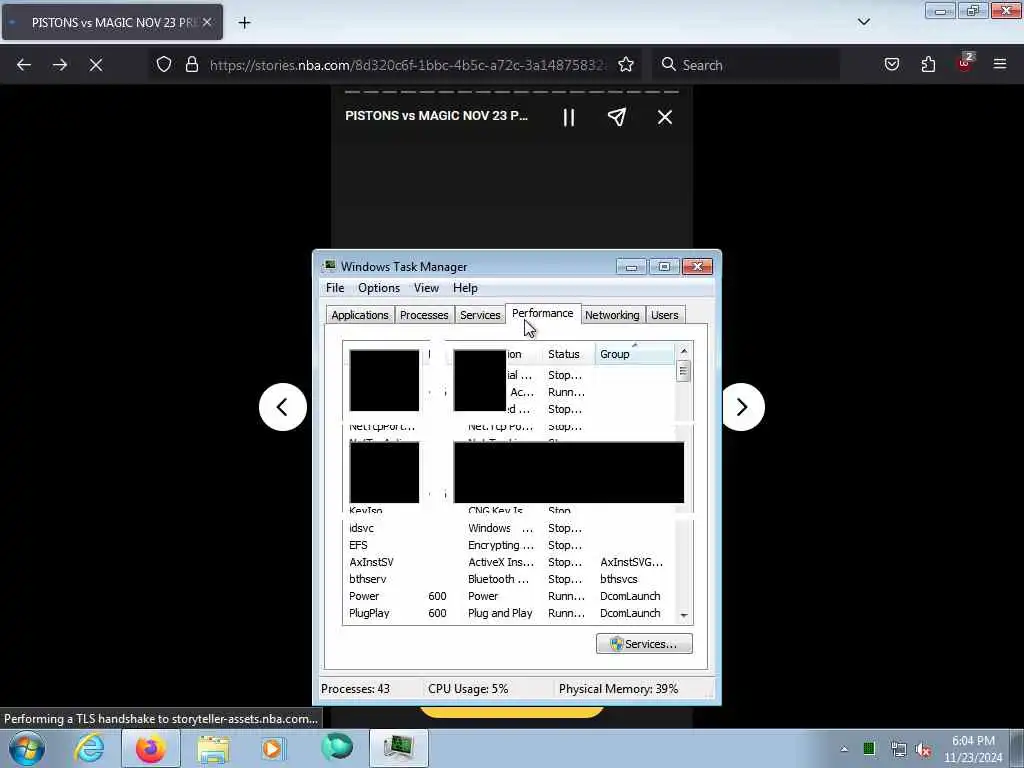The height and width of the screenshot is (768, 1024).
Task: Select the idsvc service row
Action: pyautogui.click(x=509, y=528)
